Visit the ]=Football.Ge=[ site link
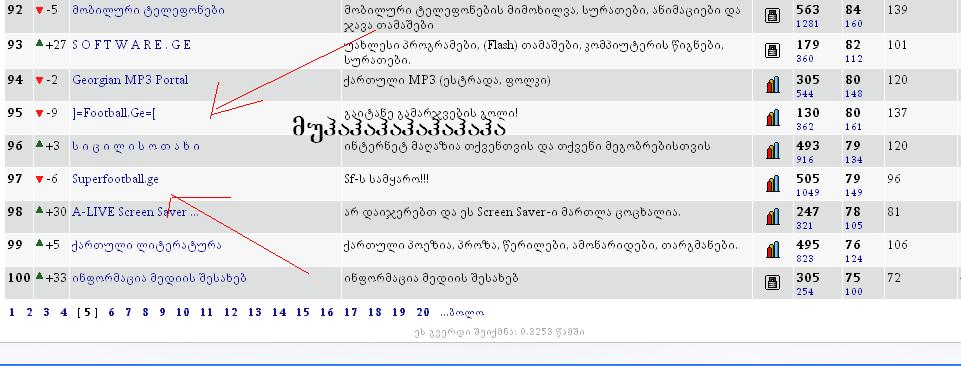The width and height of the screenshot is (961, 366). pos(114,113)
